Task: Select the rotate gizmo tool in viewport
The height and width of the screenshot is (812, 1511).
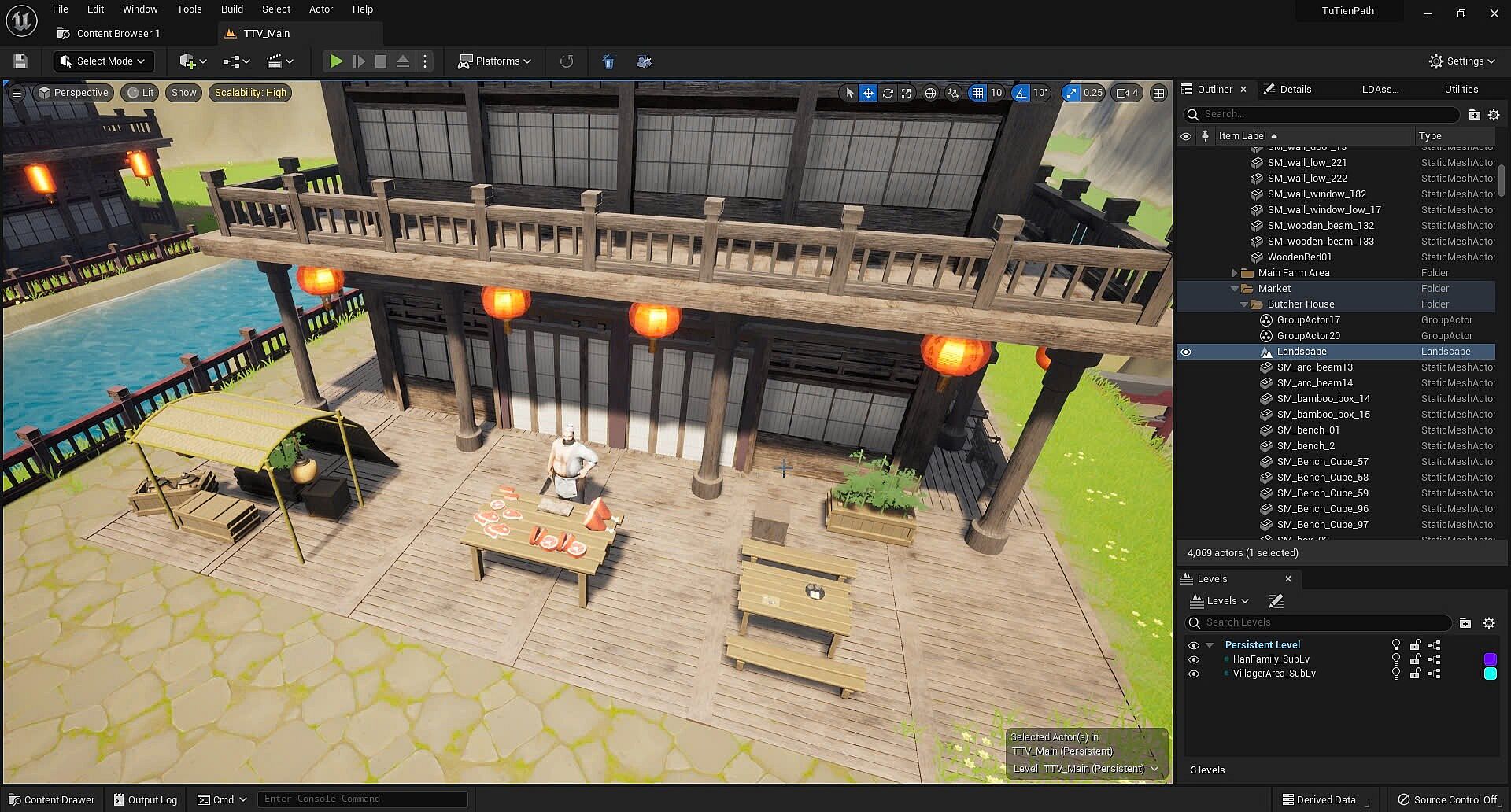Action: (x=888, y=93)
